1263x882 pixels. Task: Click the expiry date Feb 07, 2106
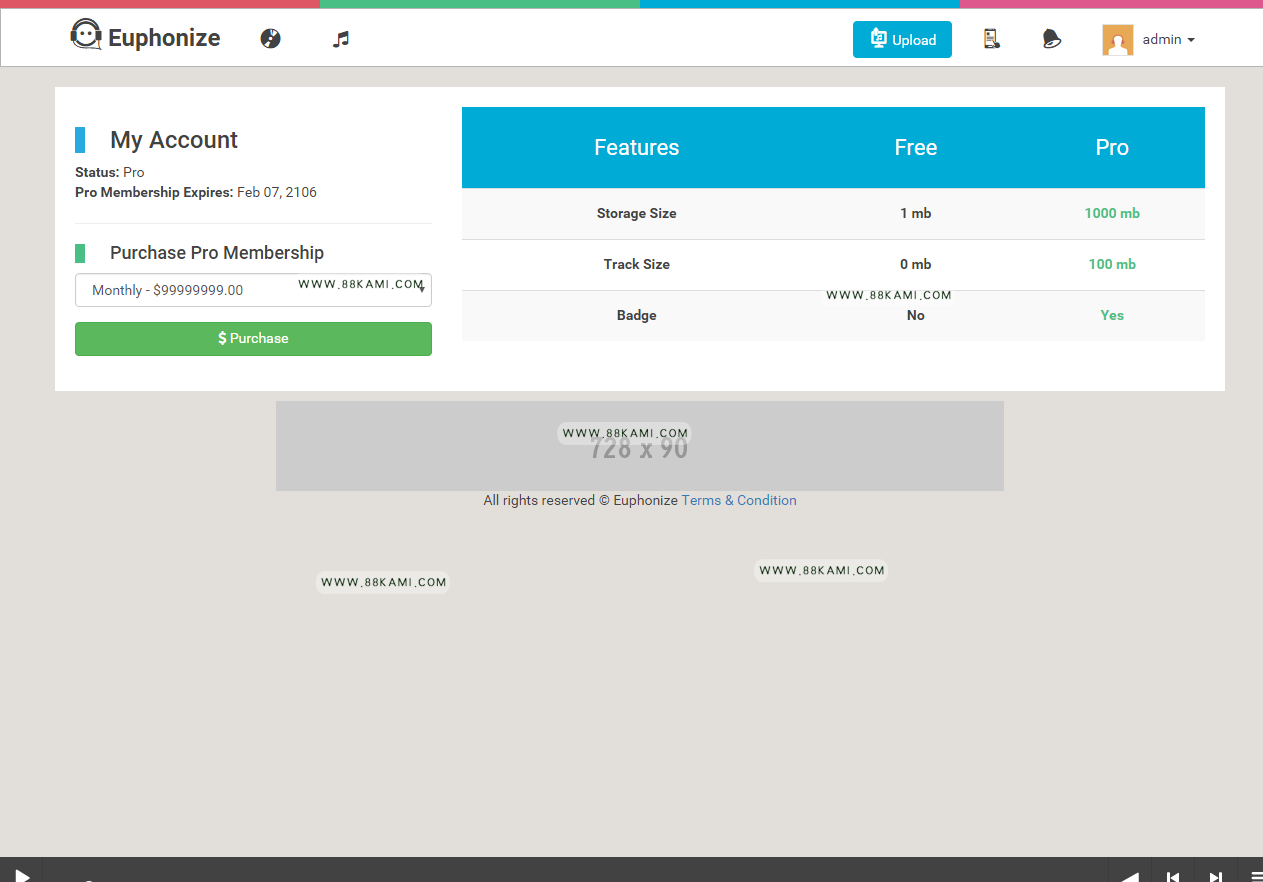[x=277, y=192]
